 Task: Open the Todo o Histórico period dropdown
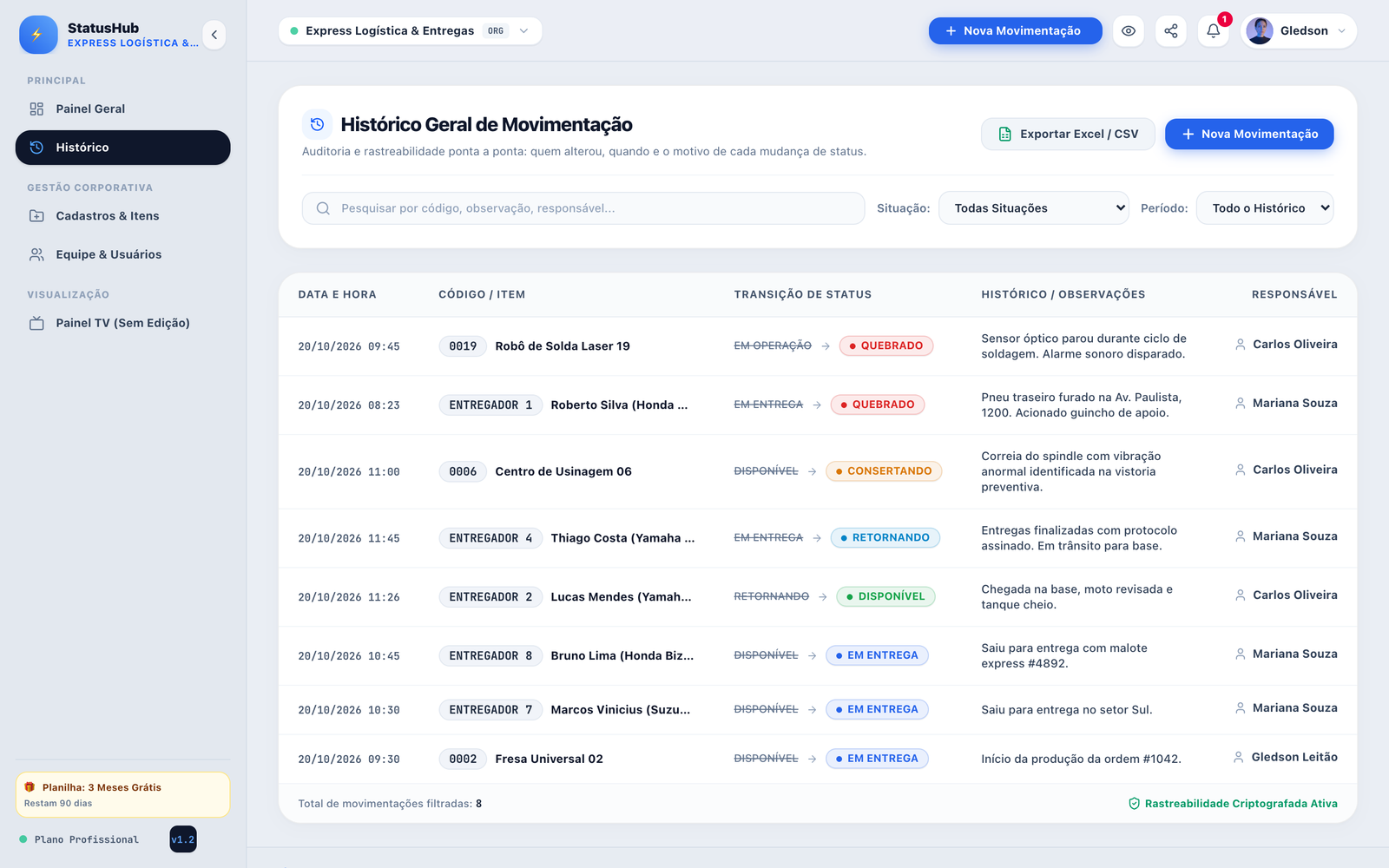point(1265,208)
